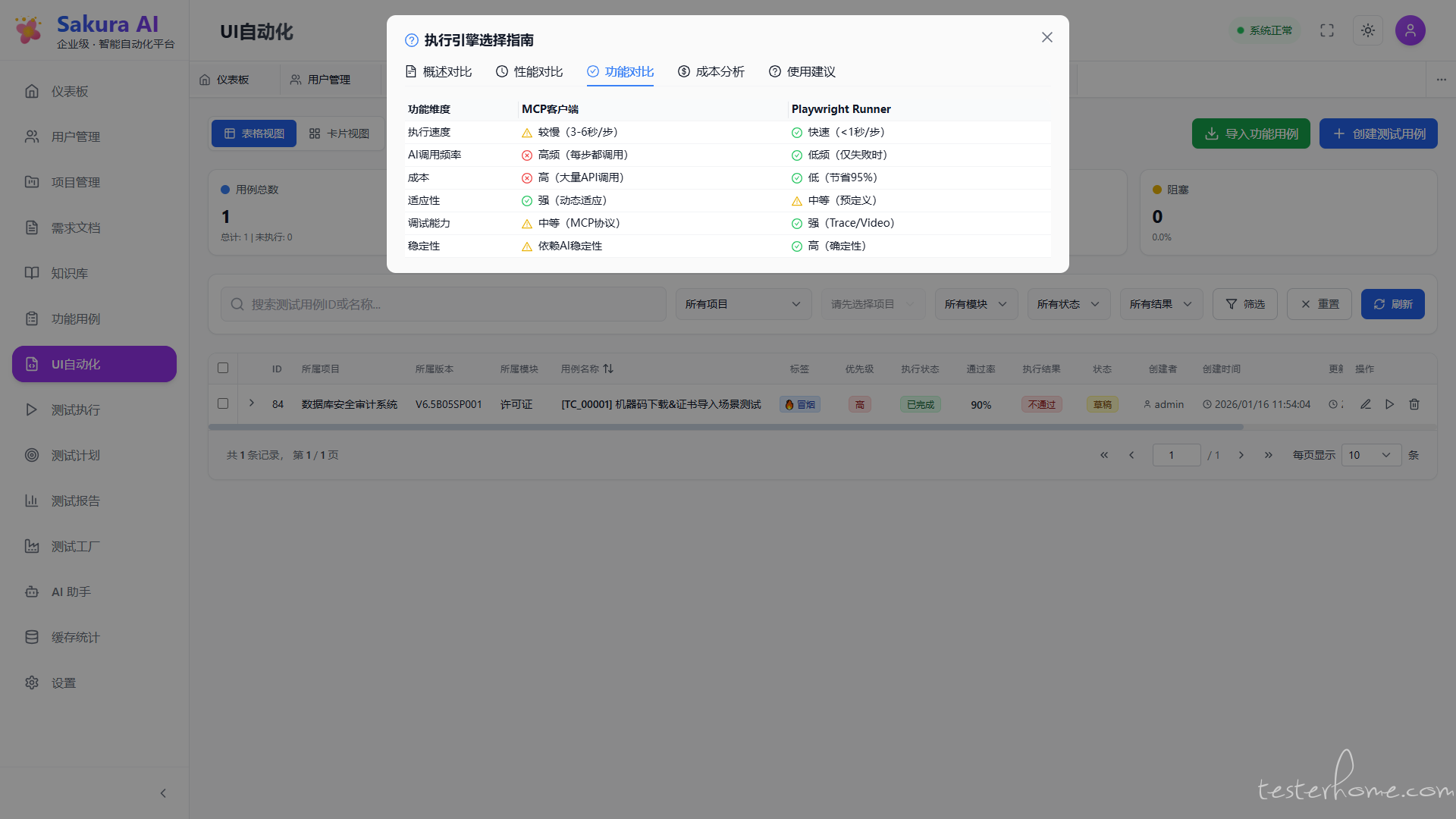
Task: Open the user avatar menu
Action: click(x=1410, y=30)
